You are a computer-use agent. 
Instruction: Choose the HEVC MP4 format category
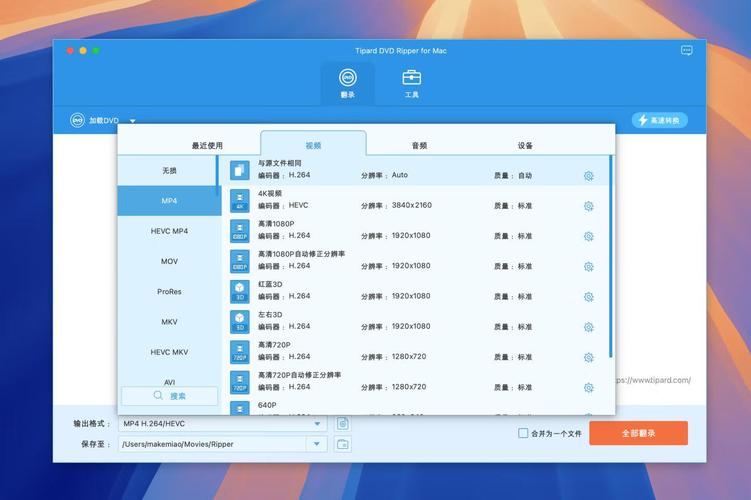169,231
